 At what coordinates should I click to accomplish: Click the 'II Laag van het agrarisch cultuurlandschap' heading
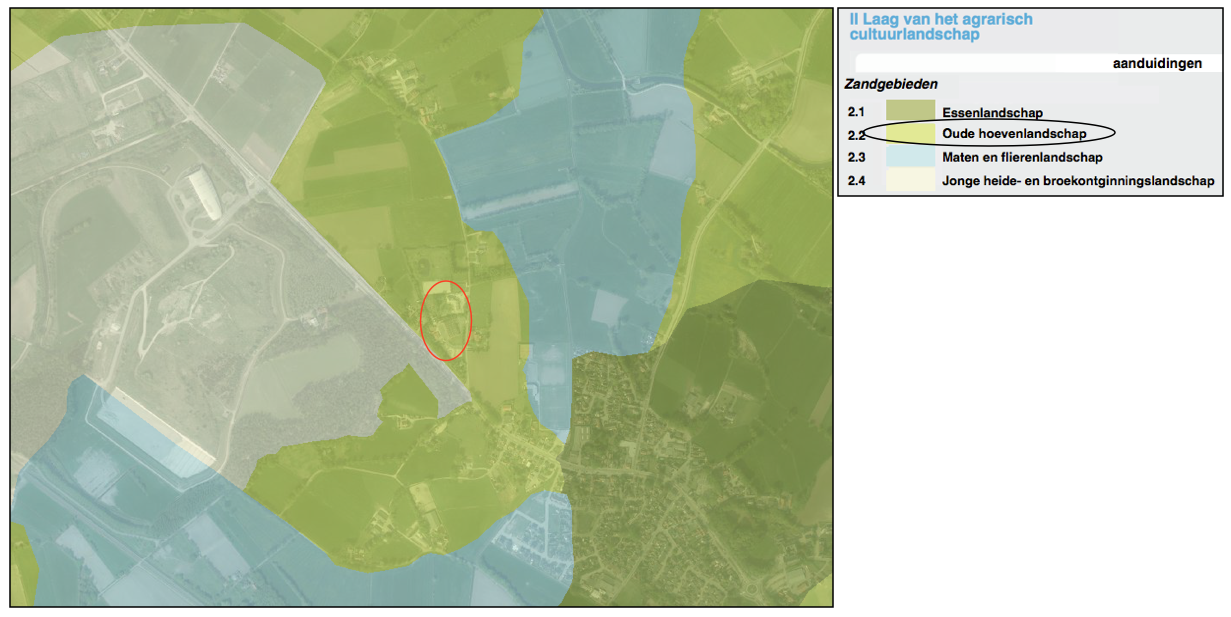point(940,27)
